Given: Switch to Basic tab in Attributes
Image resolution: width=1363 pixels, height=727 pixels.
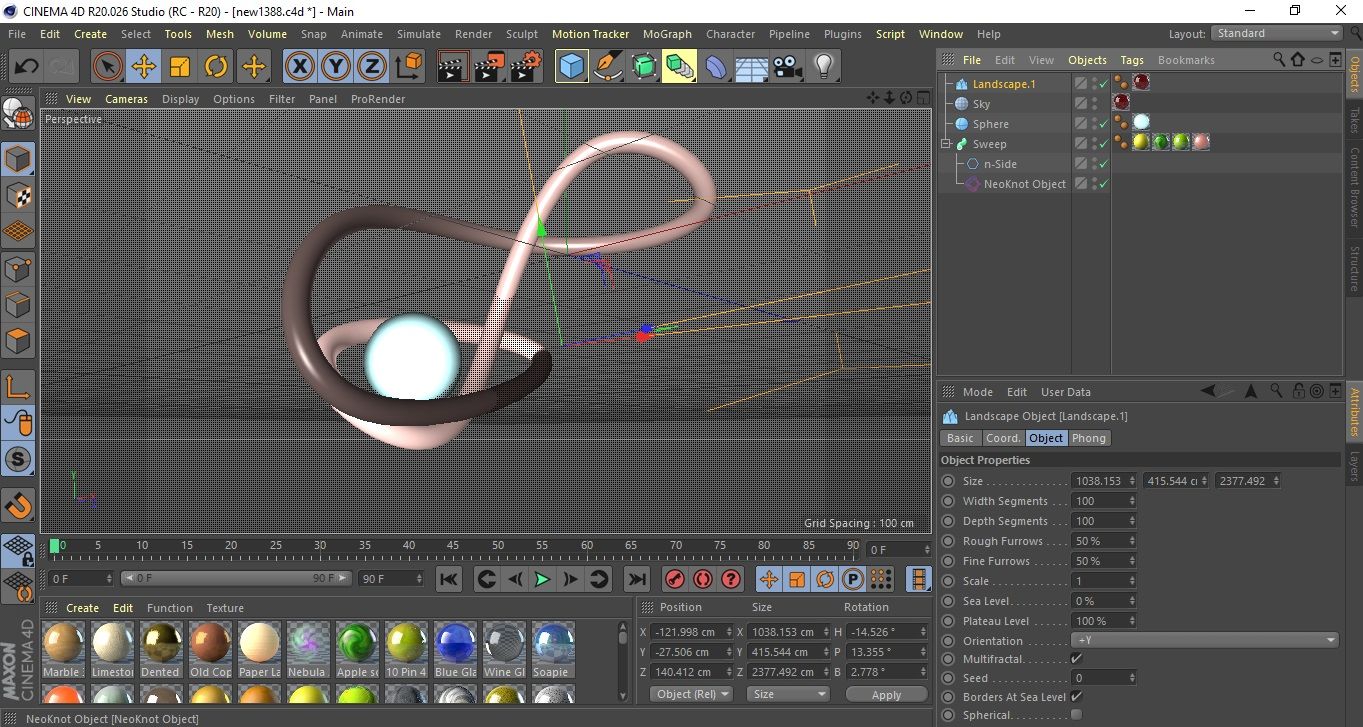Looking at the screenshot, I should point(960,438).
